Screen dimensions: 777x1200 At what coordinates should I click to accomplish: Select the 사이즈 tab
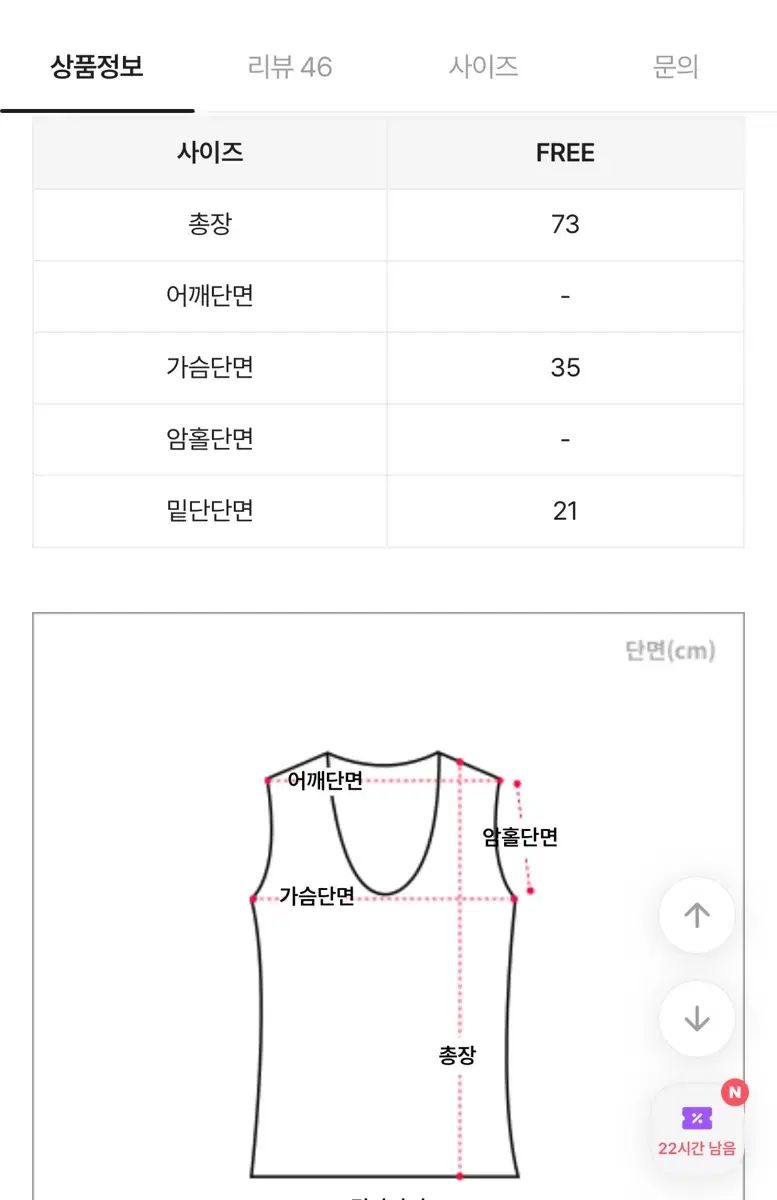click(x=483, y=67)
